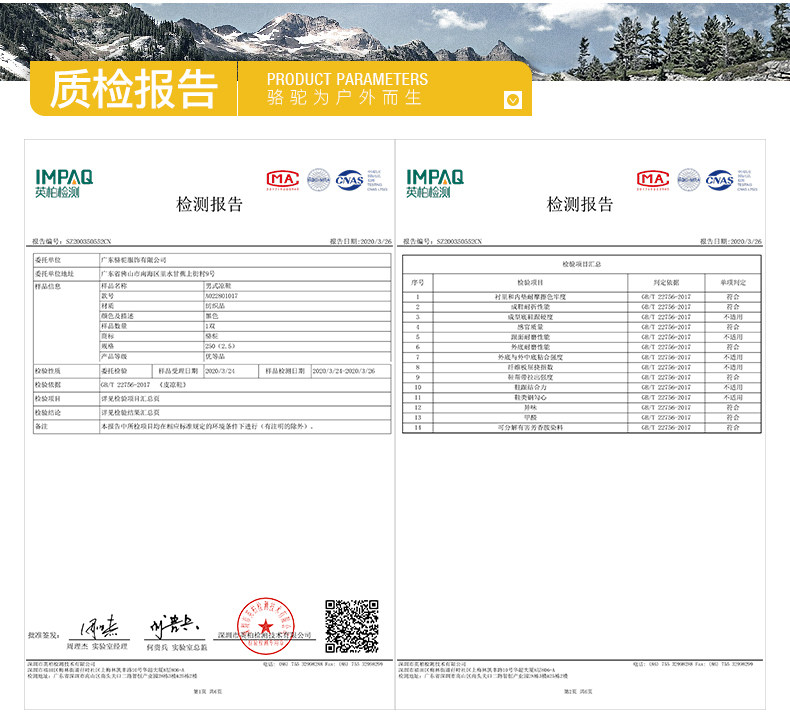Click the 样品信息 label cell
The width and height of the screenshot is (790, 720).
coord(67,321)
